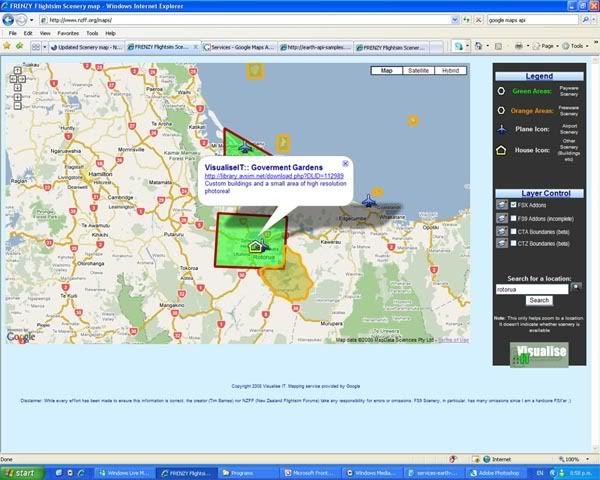Enable FS9 Addons (incomplete) layer

pos(512,218)
